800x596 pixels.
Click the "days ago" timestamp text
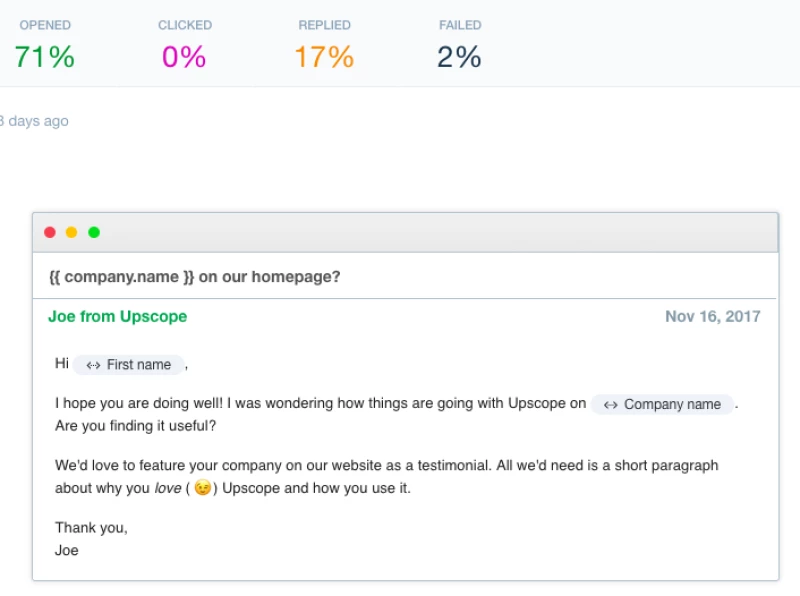point(35,121)
